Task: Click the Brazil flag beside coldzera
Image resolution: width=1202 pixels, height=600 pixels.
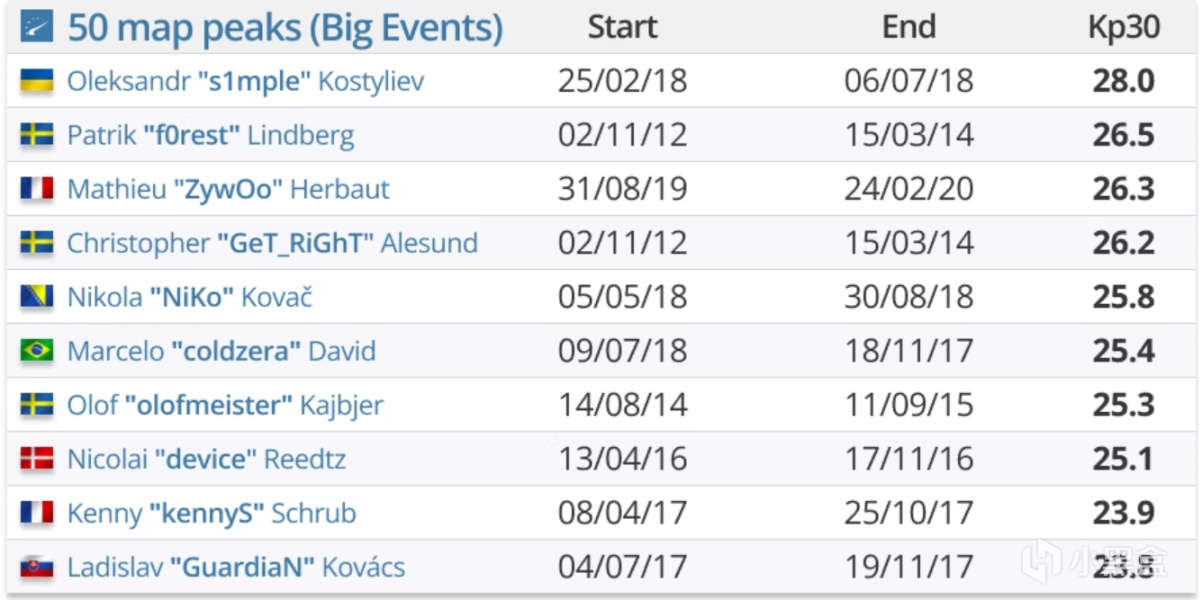Action: tap(37, 351)
